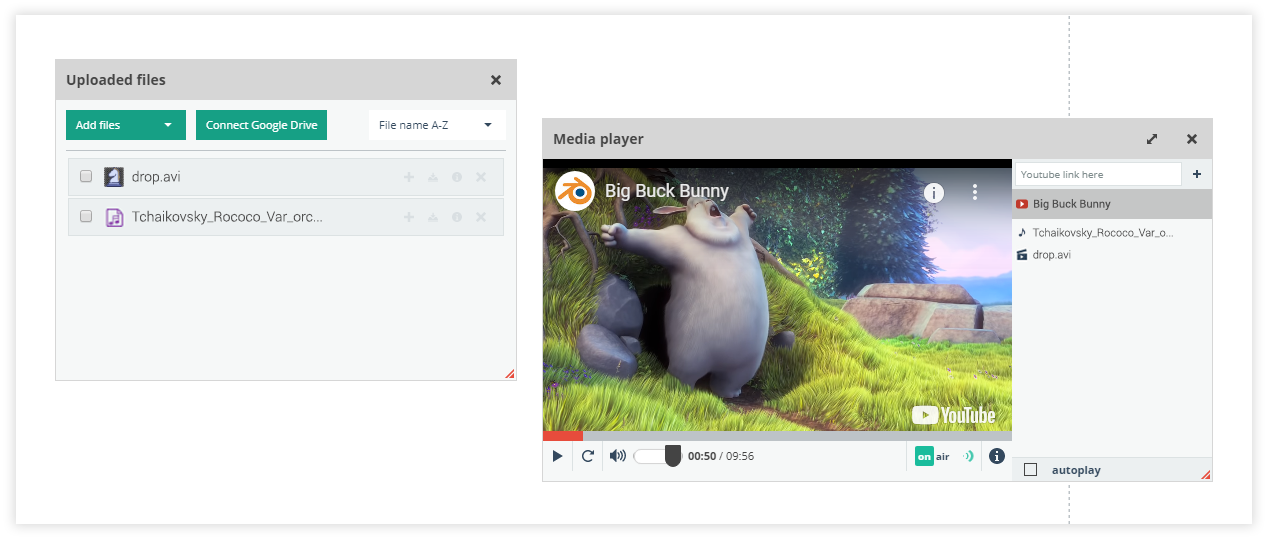
Task: Add drop.avi using its plus icon
Action: pyautogui.click(x=408, y=177)
